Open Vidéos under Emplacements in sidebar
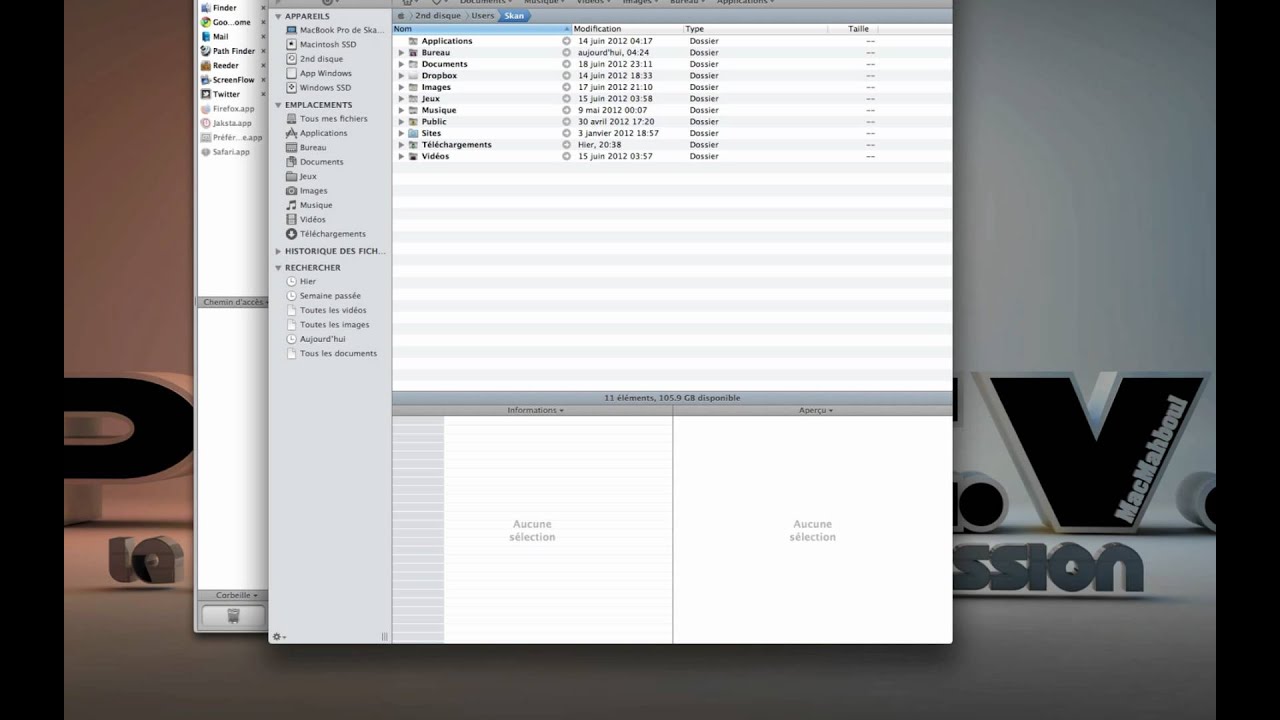 tap(306, 219)
